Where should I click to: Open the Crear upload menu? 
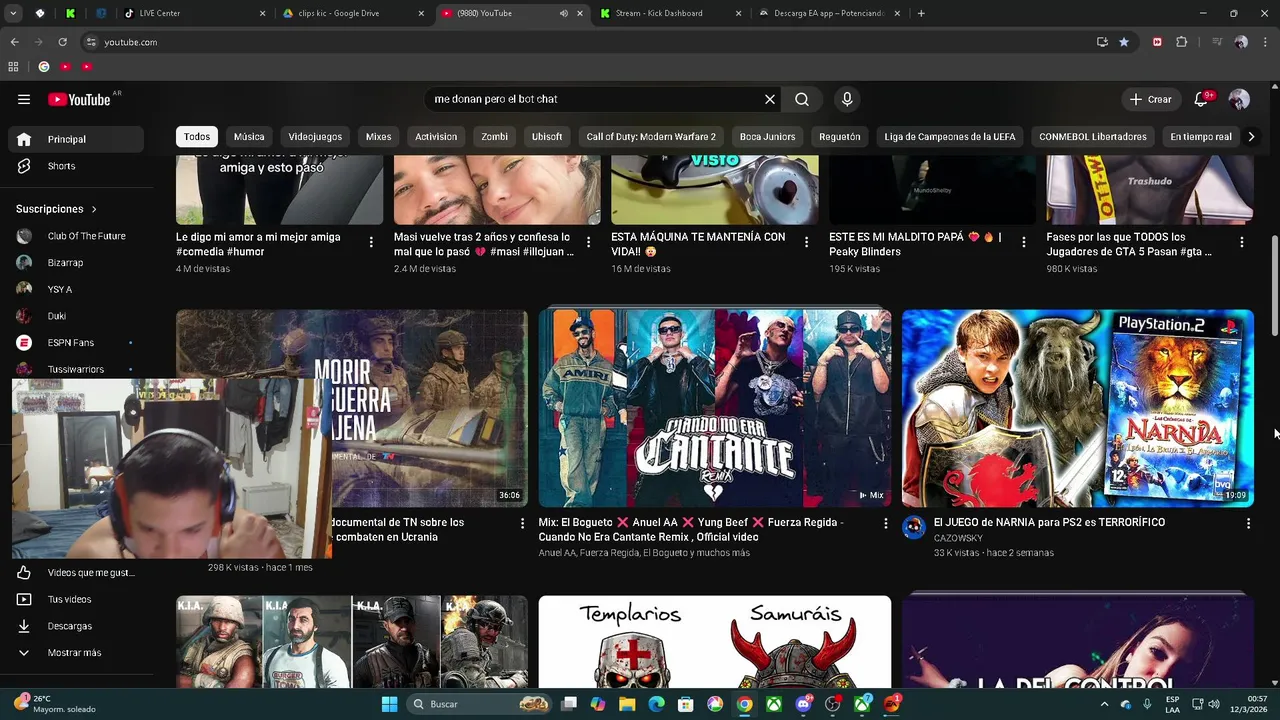point(1150,99)
